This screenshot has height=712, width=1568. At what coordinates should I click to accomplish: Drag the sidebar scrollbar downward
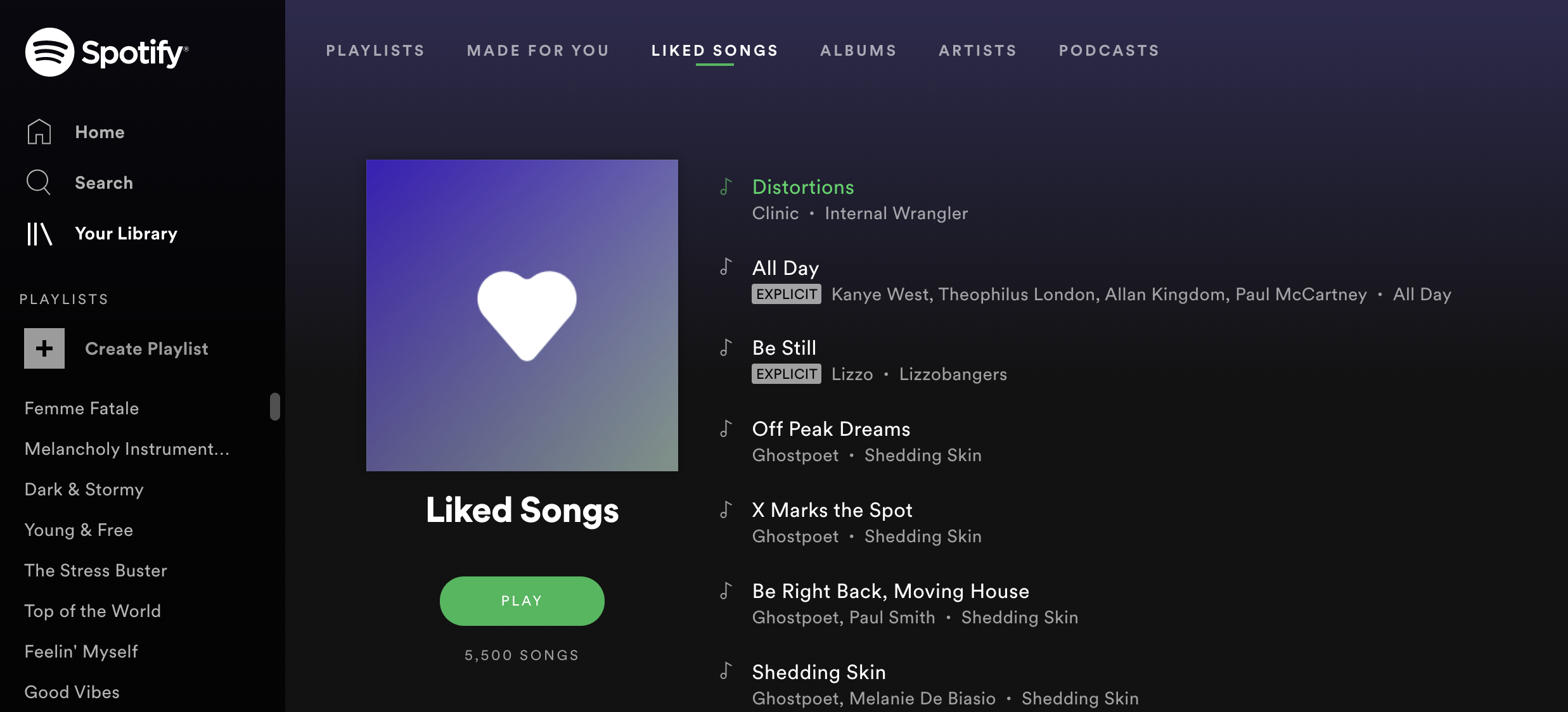pyautogui.click(x=274, y=408)
